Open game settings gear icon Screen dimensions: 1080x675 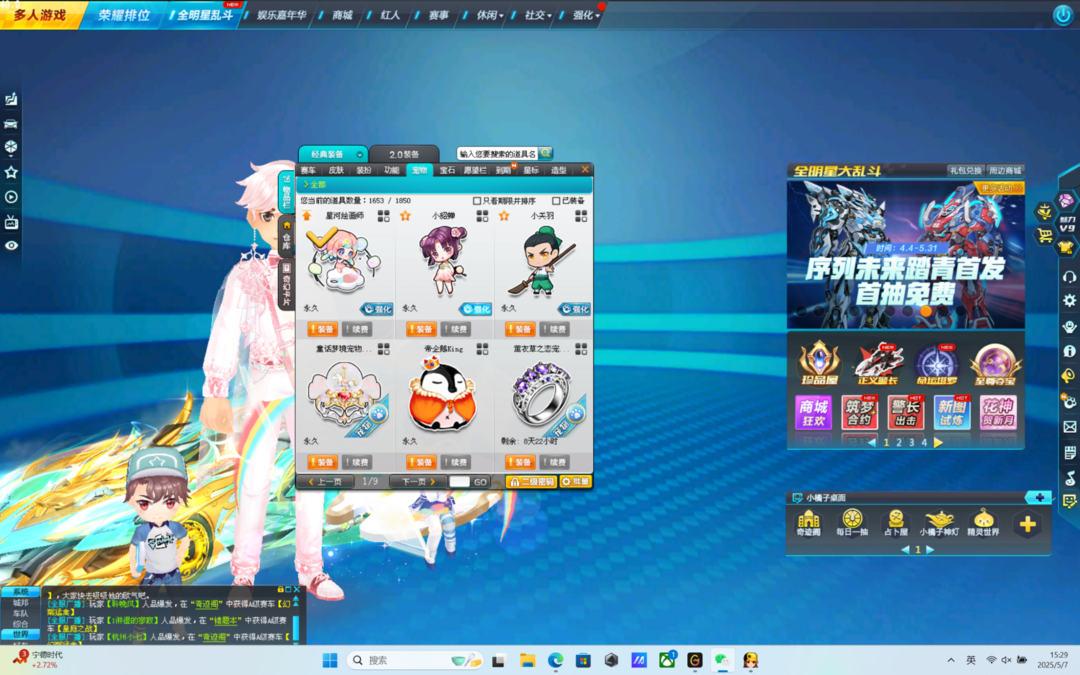pyautogui.click(x=1069, y=300)
